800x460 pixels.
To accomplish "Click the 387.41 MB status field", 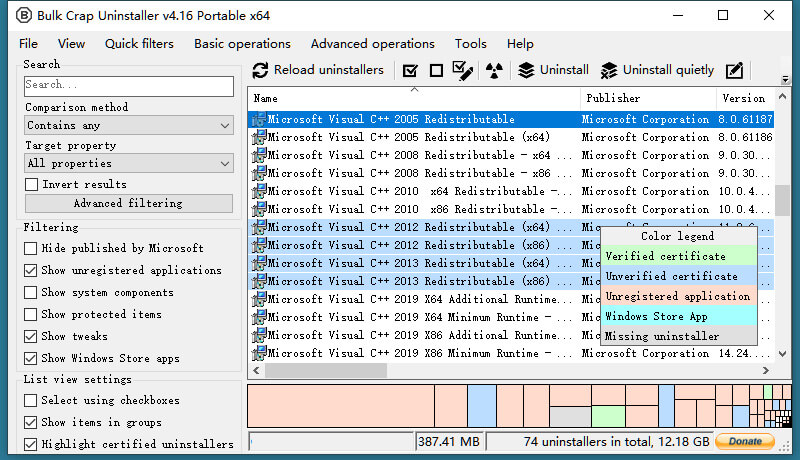I will click(x=449, y=441).
